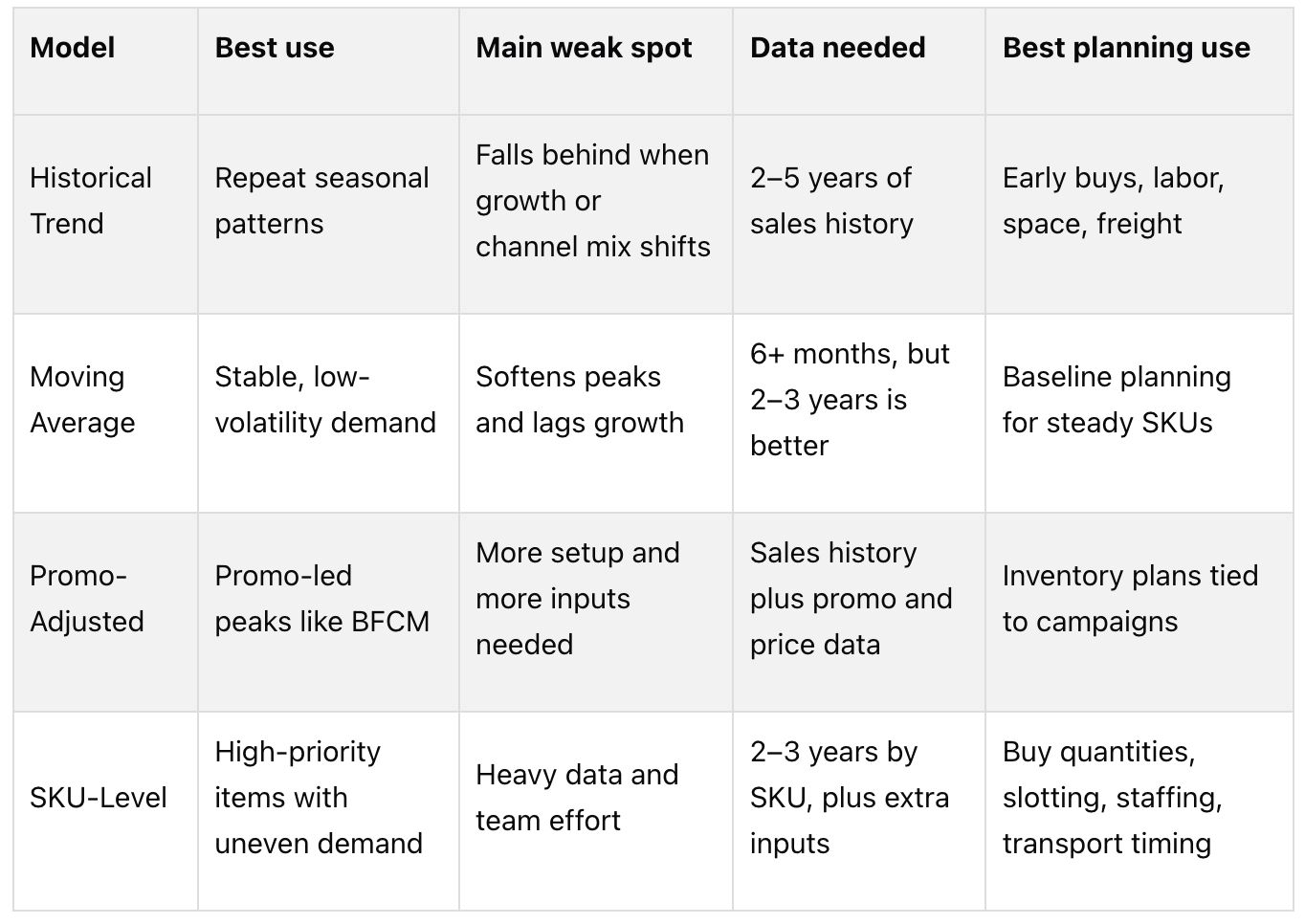Screen dimensions: 1305x924
Task: Select the Historical Trend model cell
Action: click(x=105, y=214)
